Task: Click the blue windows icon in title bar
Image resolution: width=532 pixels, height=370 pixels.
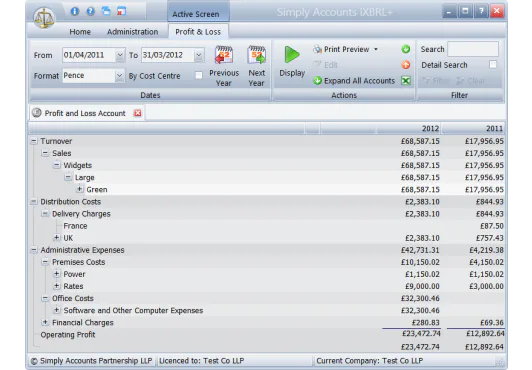Action: tap(106, 11)
